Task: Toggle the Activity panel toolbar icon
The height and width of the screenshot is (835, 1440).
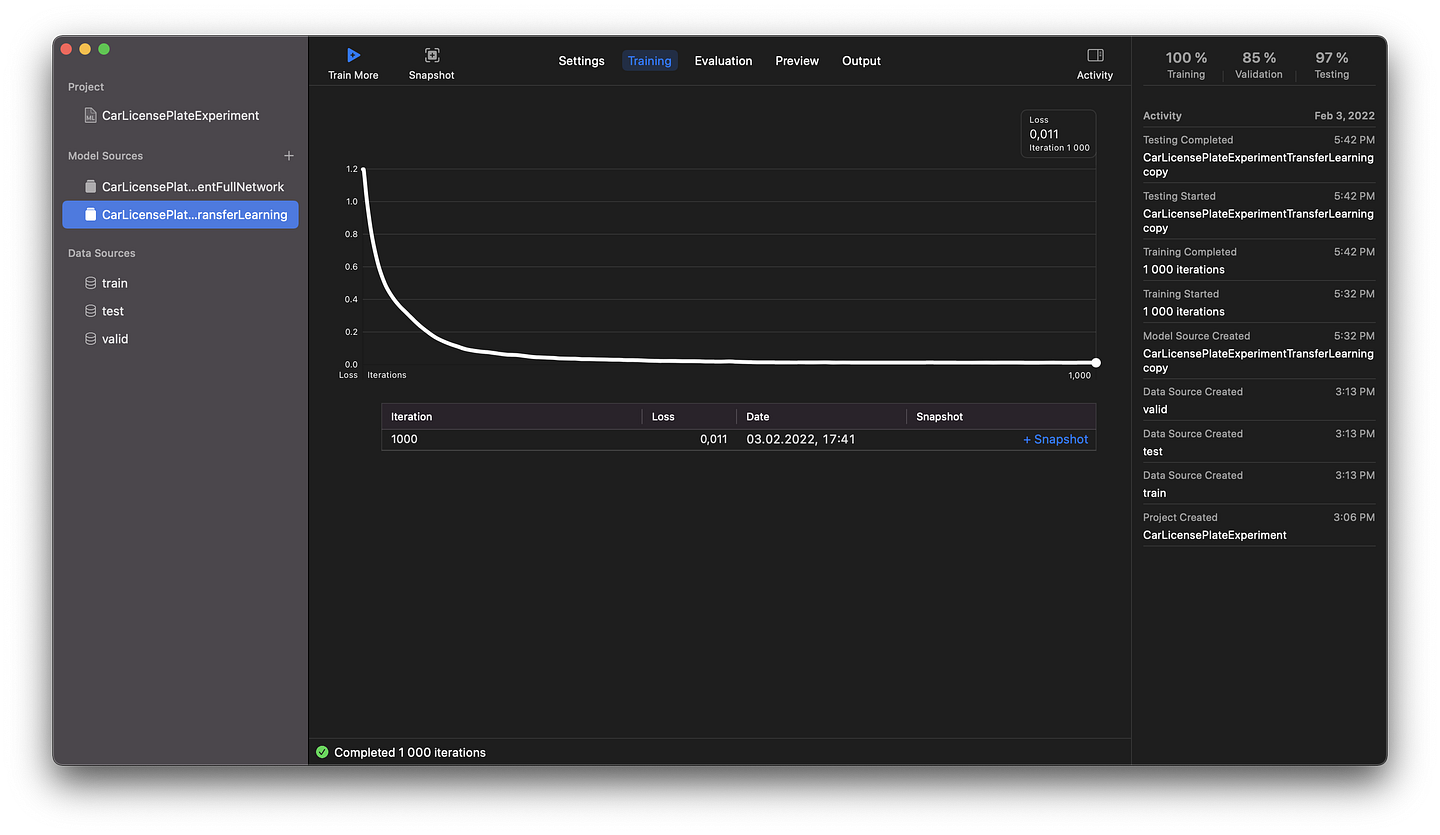Action: [x=1095, y=55]
